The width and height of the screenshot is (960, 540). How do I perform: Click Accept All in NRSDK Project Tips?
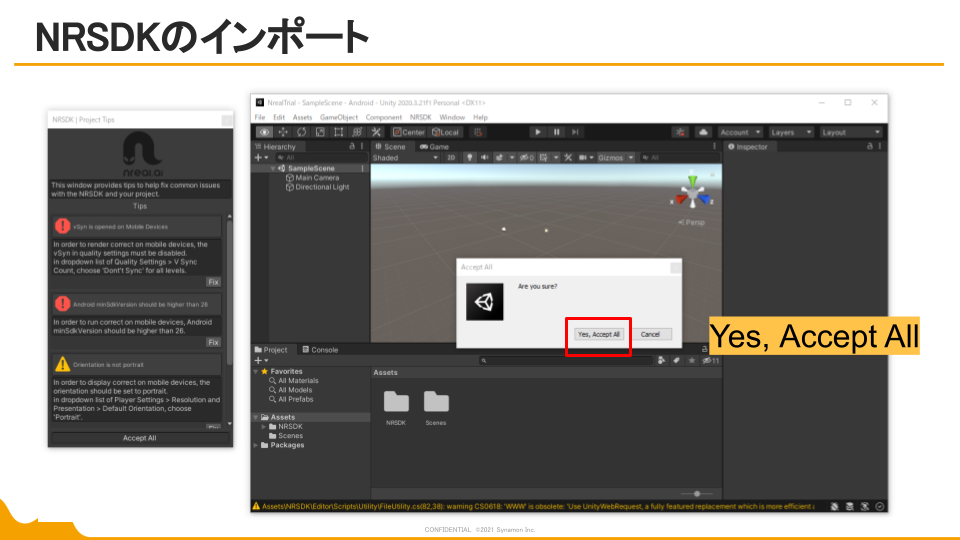pos(140,438)
